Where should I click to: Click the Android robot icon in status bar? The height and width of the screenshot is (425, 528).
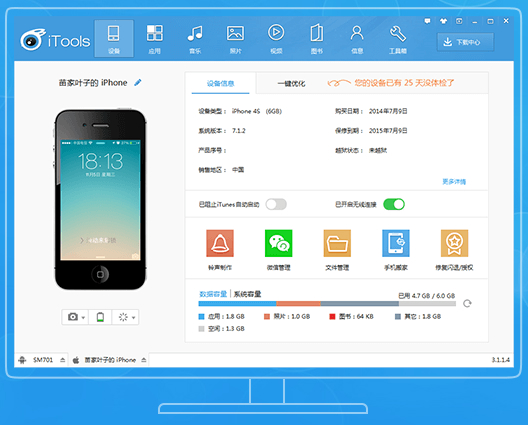click(x=22, y=360)
